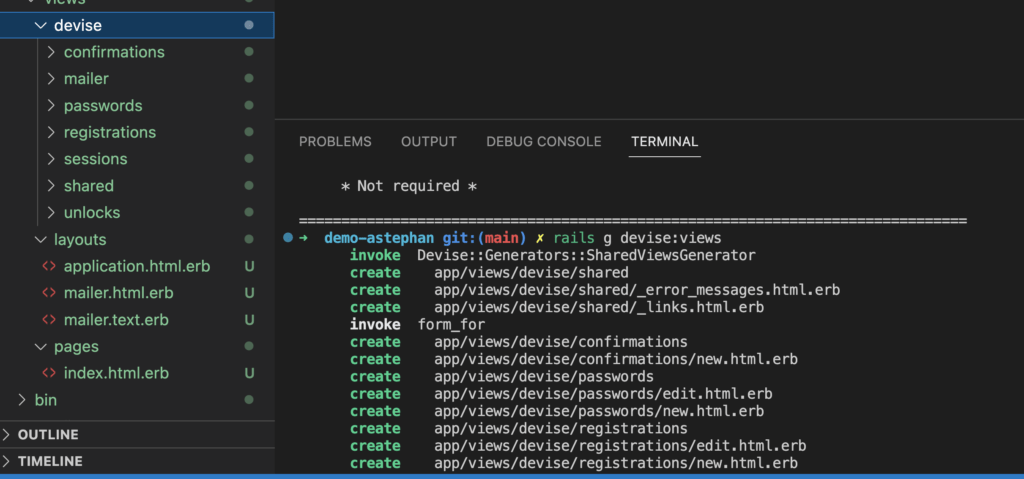Click the index.html.erb file icon
Screen dimensions: 1024x479
click(x=48, y=373)
